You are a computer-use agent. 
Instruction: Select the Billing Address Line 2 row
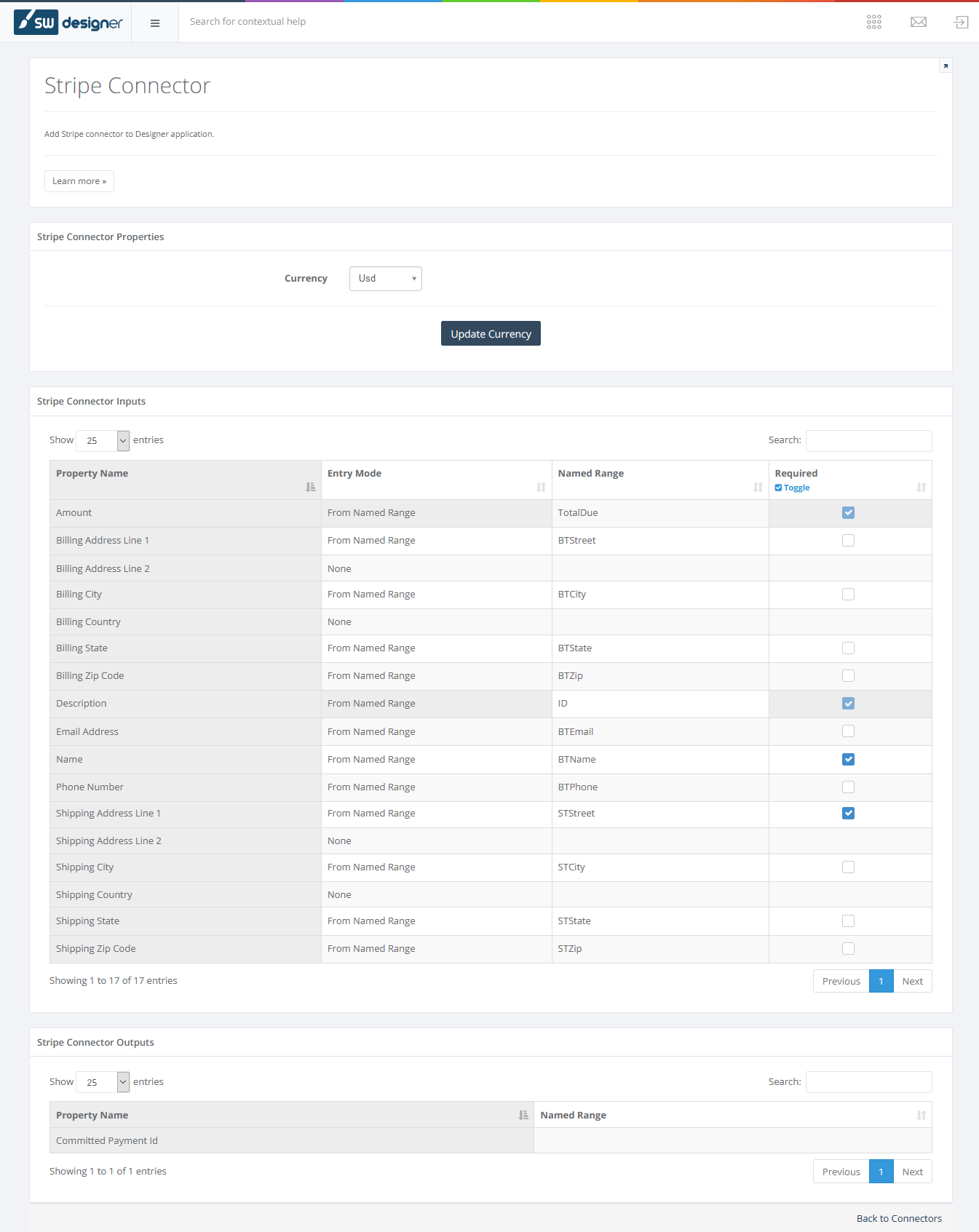(x=491, y=568)
